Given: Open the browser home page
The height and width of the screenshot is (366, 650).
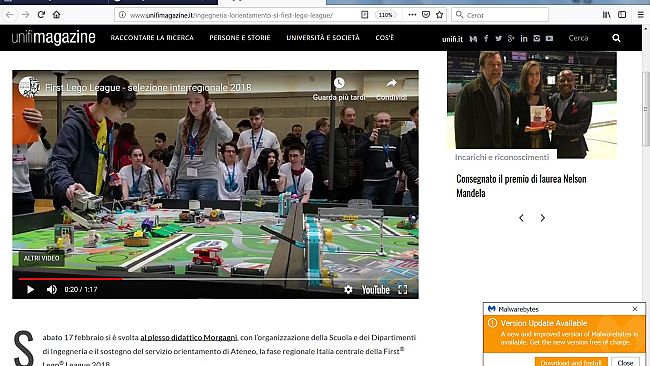Looking at the screenshot, I should [x=56, y=15].
